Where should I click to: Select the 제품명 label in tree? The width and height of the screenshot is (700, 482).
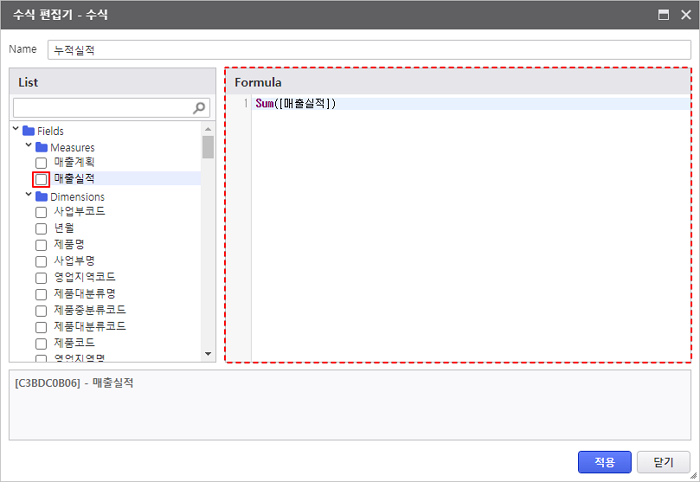click(x=69, y=244)
